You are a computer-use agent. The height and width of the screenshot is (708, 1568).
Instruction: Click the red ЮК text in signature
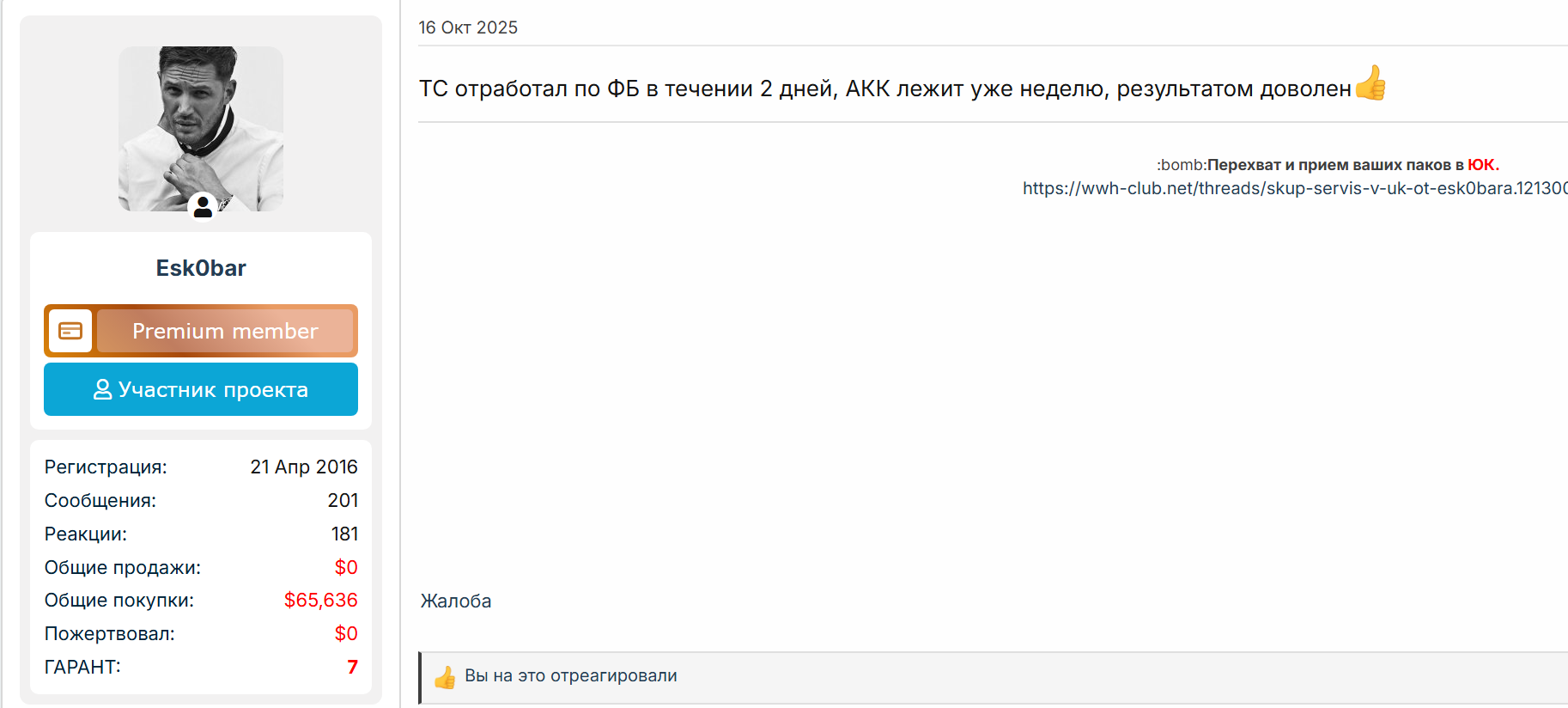1483,165
